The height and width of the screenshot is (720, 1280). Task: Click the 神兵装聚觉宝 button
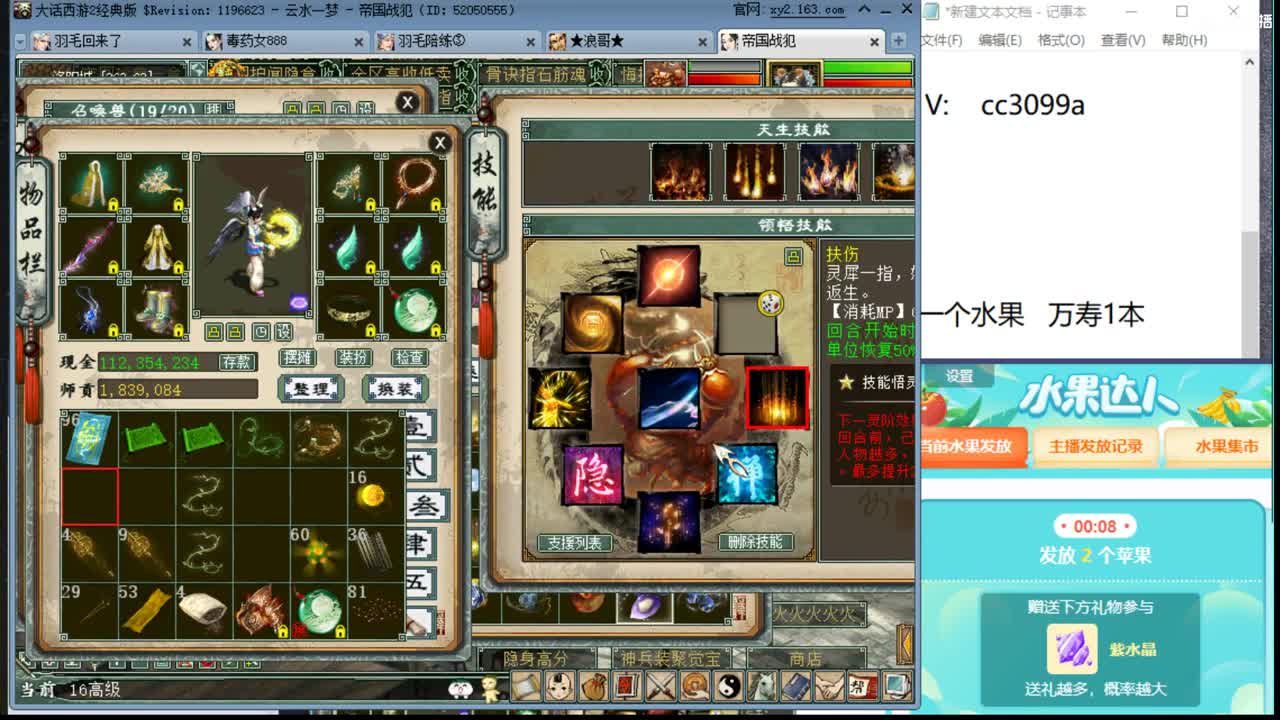click(670, 659)
